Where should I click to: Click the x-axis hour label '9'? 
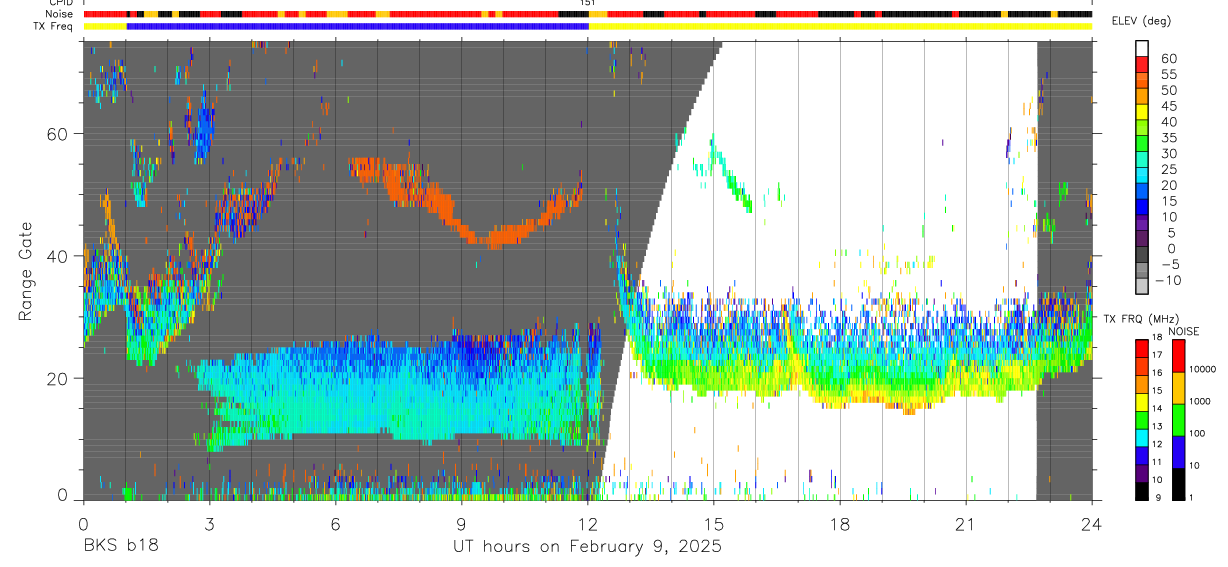click(461, 523)
